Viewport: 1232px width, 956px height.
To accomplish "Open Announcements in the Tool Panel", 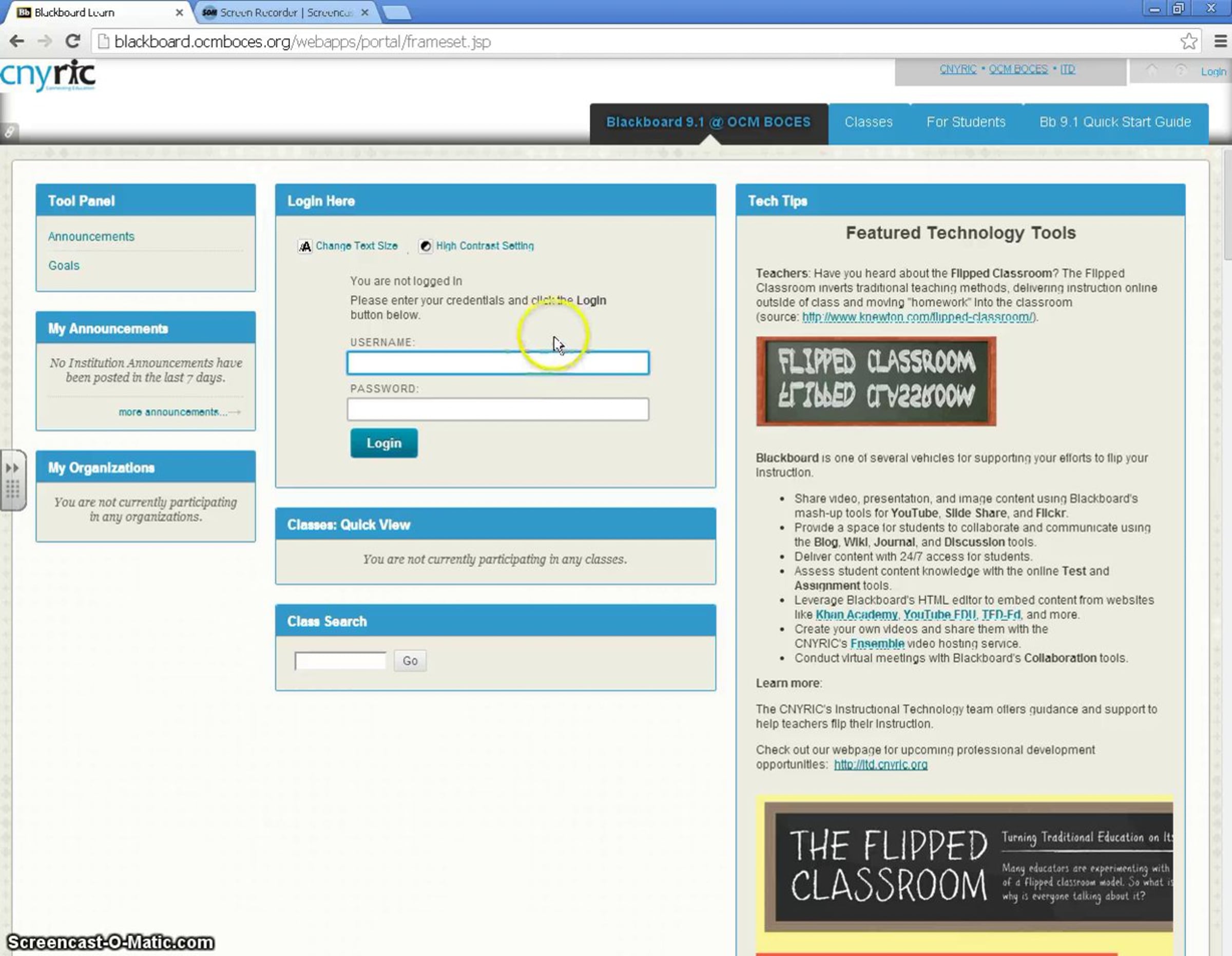I will point(91,237).
